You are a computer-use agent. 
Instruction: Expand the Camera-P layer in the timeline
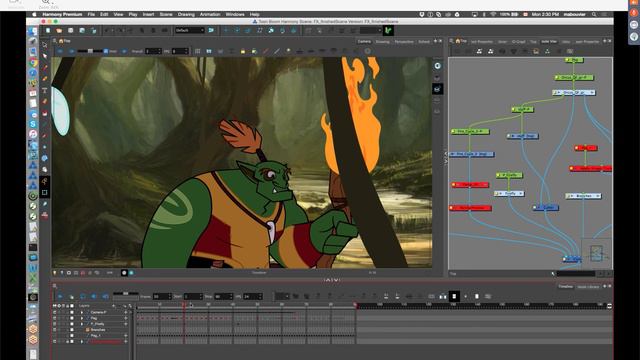click(82, 312)
